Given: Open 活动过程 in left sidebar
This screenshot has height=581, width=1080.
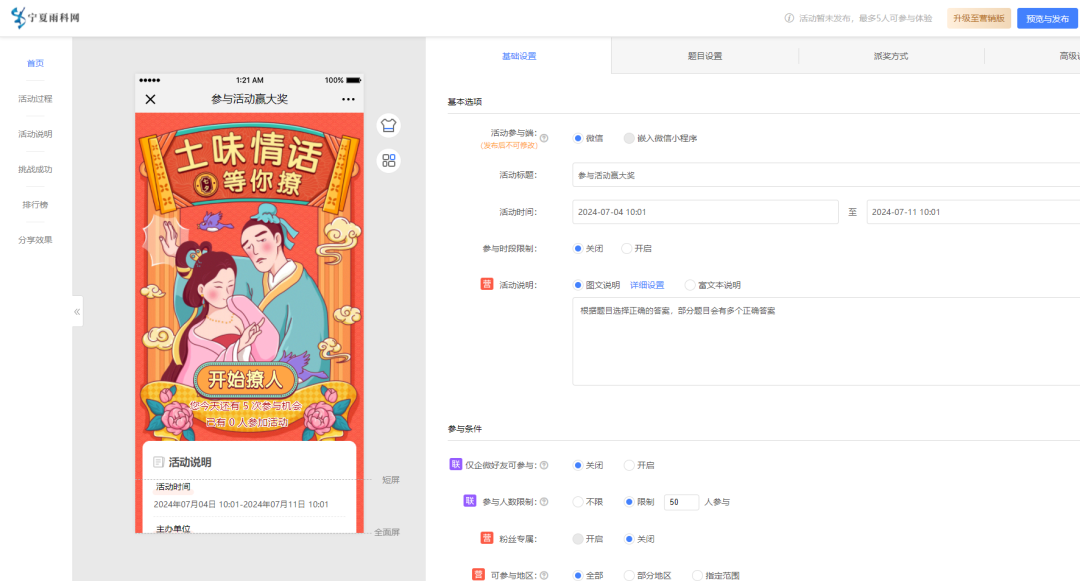Looking at the screenshot, I should tap(35, 98).
